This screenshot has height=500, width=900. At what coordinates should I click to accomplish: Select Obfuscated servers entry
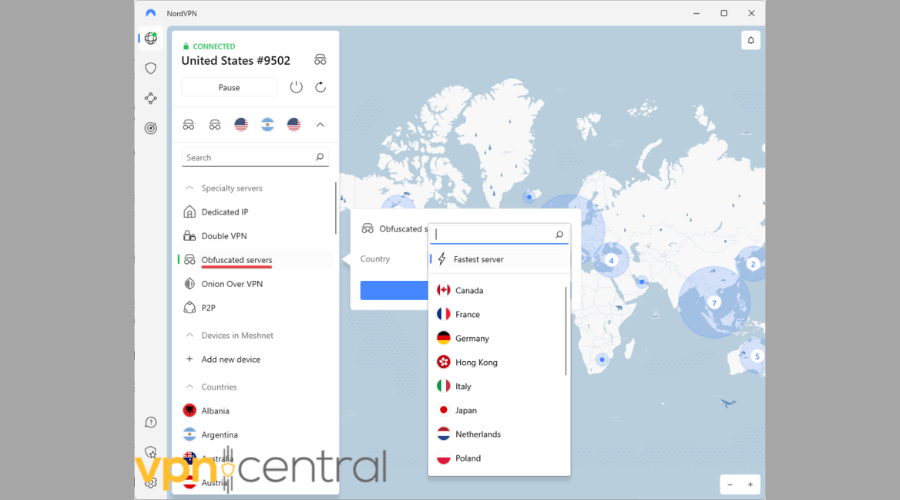pos(255,260)
